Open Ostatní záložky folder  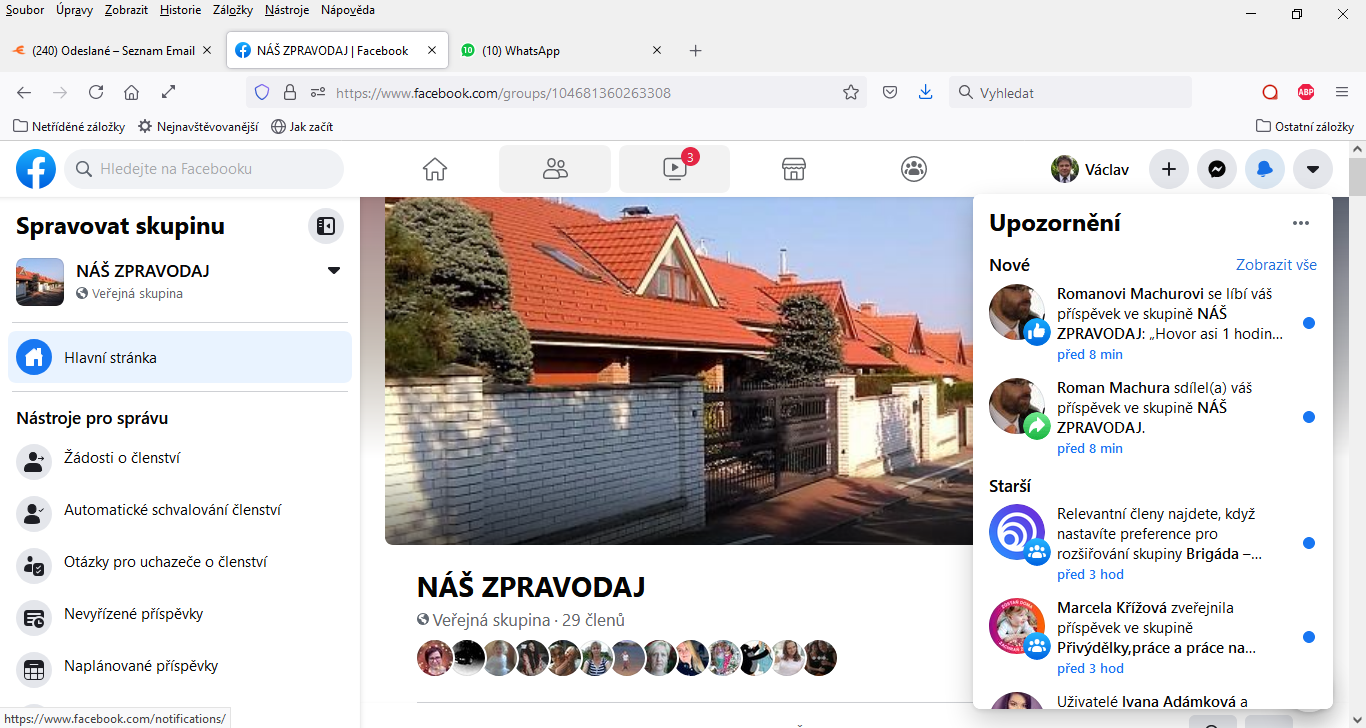1305,127
